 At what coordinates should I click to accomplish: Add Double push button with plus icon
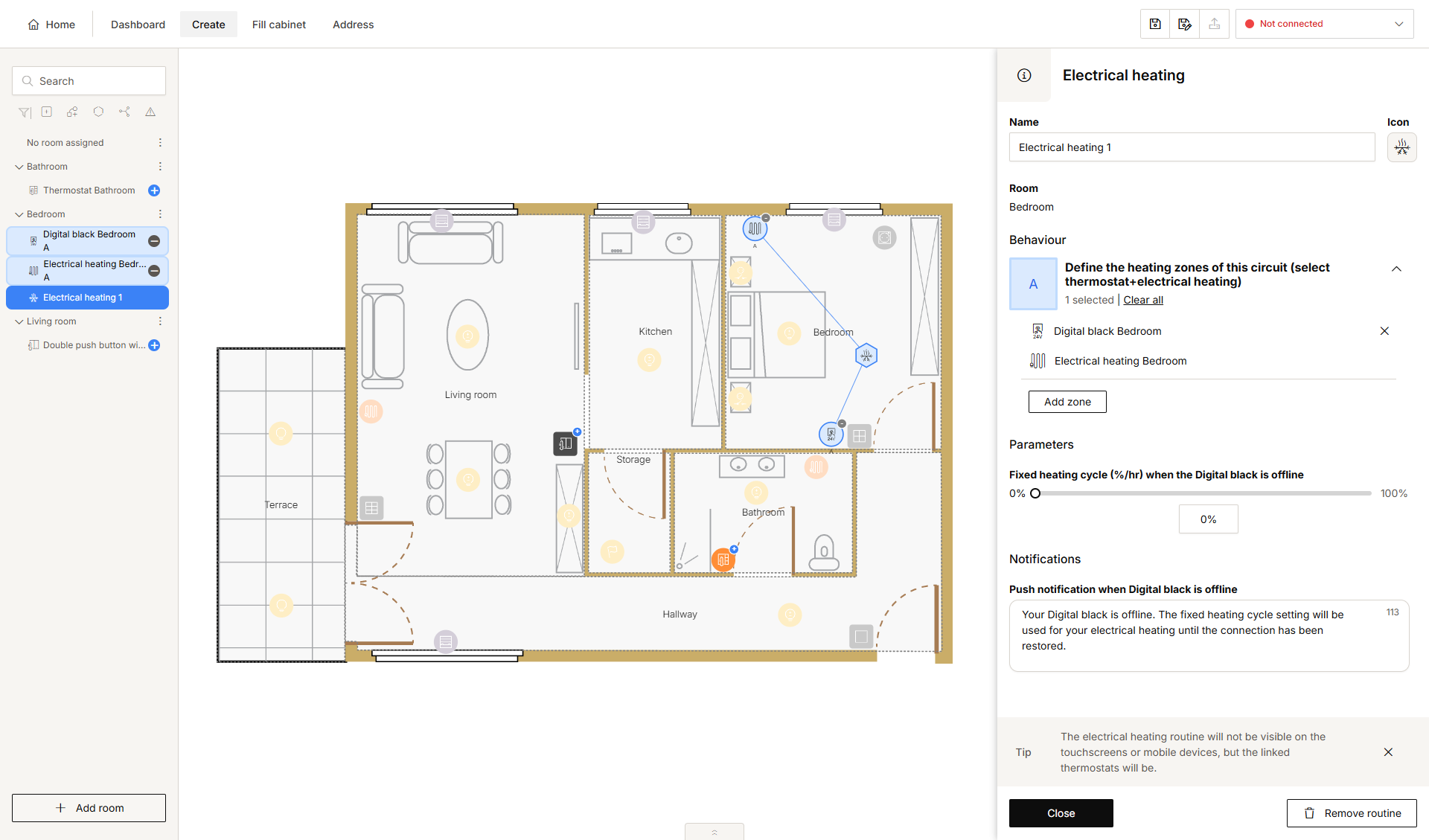(x=154, y=345)
